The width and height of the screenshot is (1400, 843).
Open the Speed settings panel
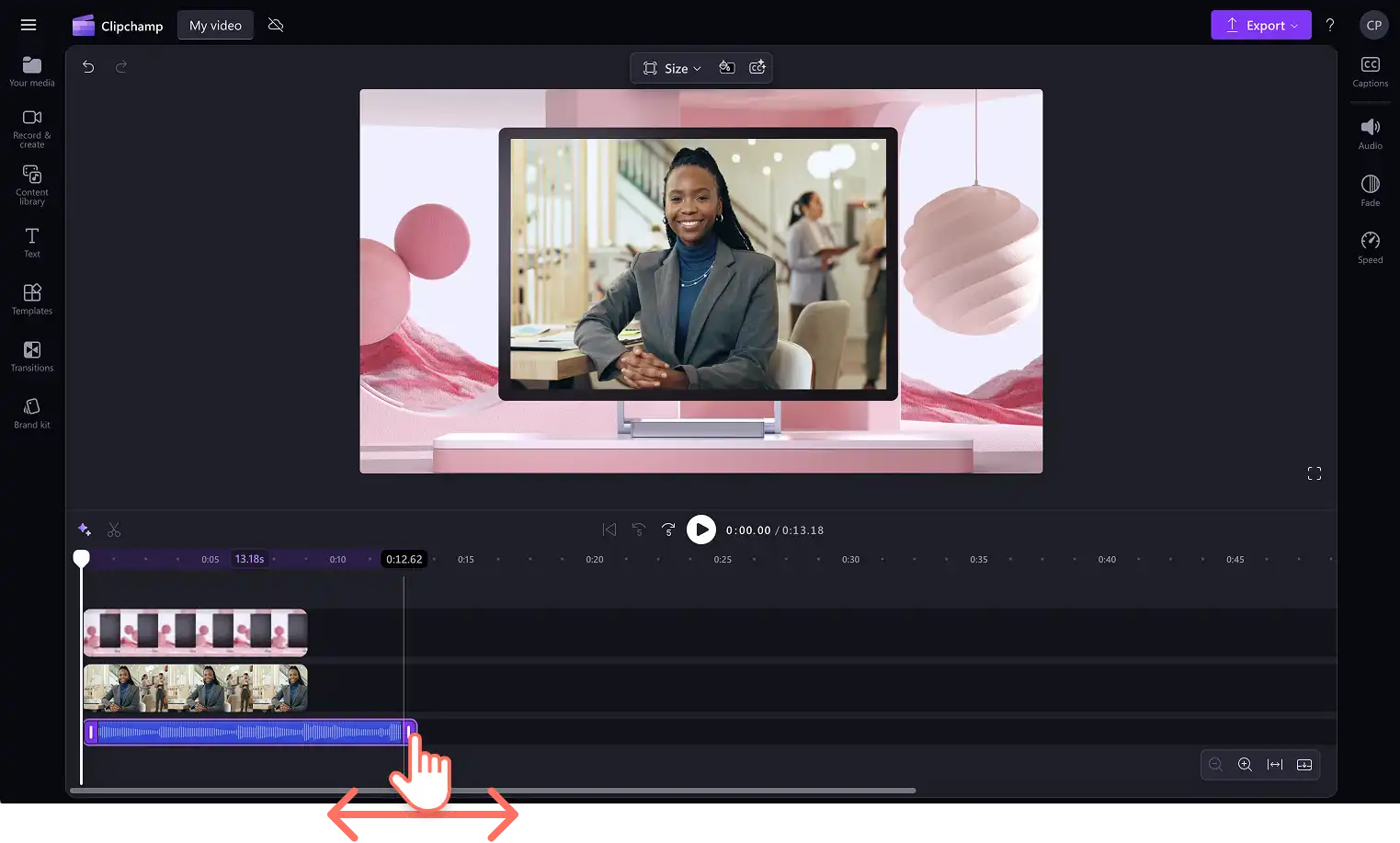(x=1370, y=247)
